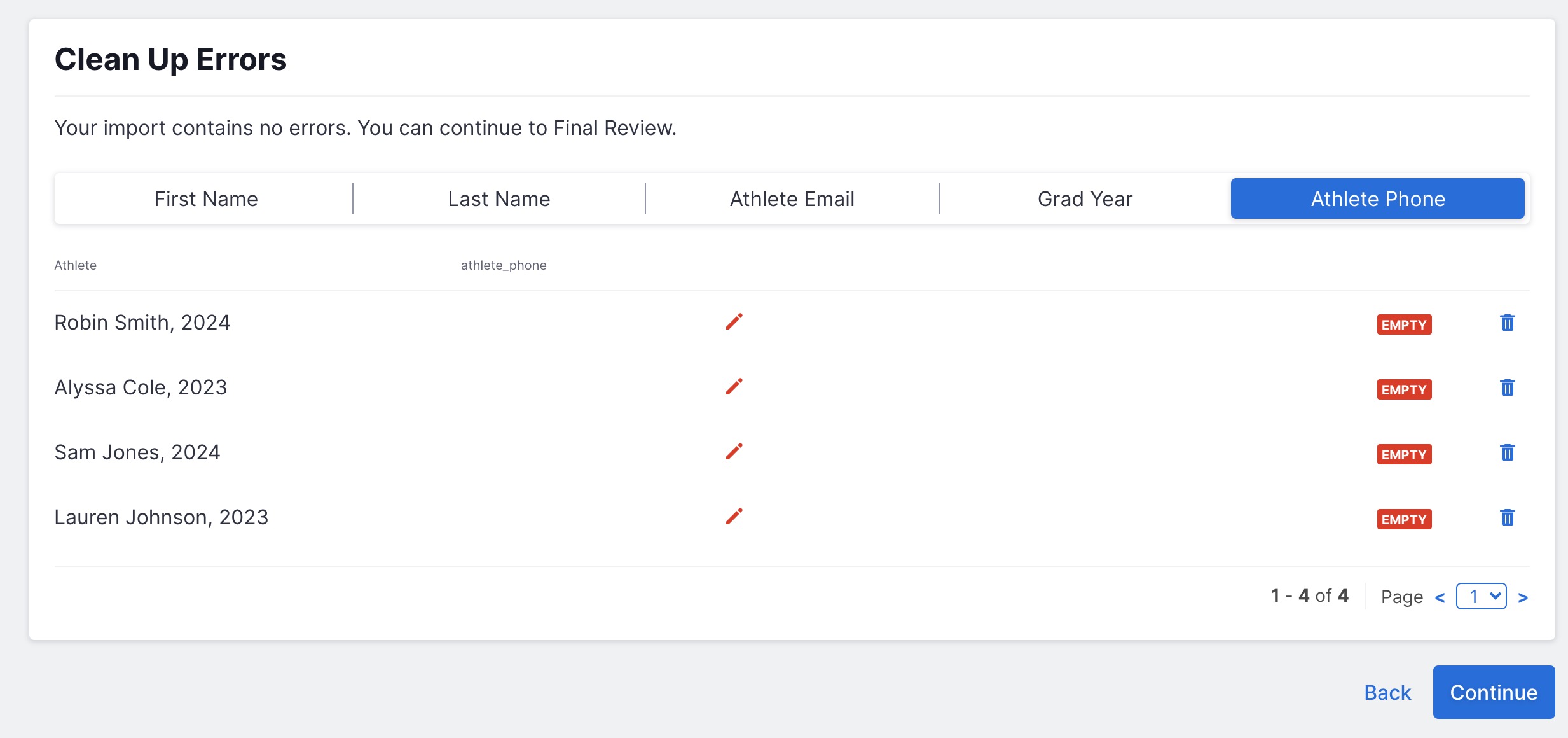Delete Robin Smith row with trash icon
The width and height of the screenshot is (1568, 738).
coord(1507,323)
